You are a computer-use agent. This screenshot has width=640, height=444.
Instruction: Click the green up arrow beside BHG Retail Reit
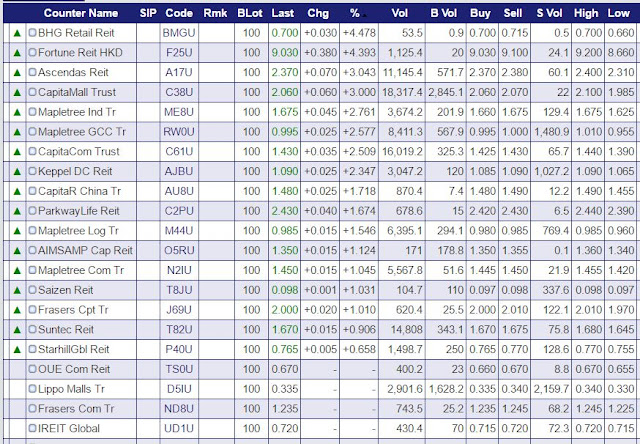click(x=17, y=33)
